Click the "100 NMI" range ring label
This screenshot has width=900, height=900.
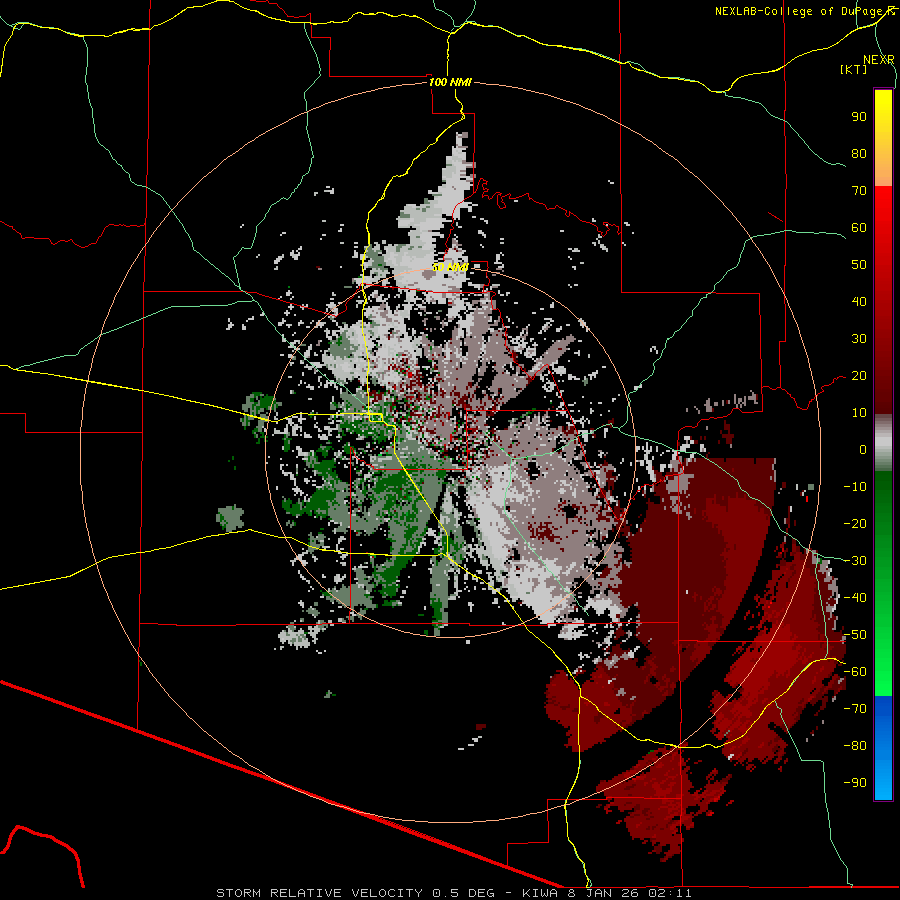pos(450,82)
